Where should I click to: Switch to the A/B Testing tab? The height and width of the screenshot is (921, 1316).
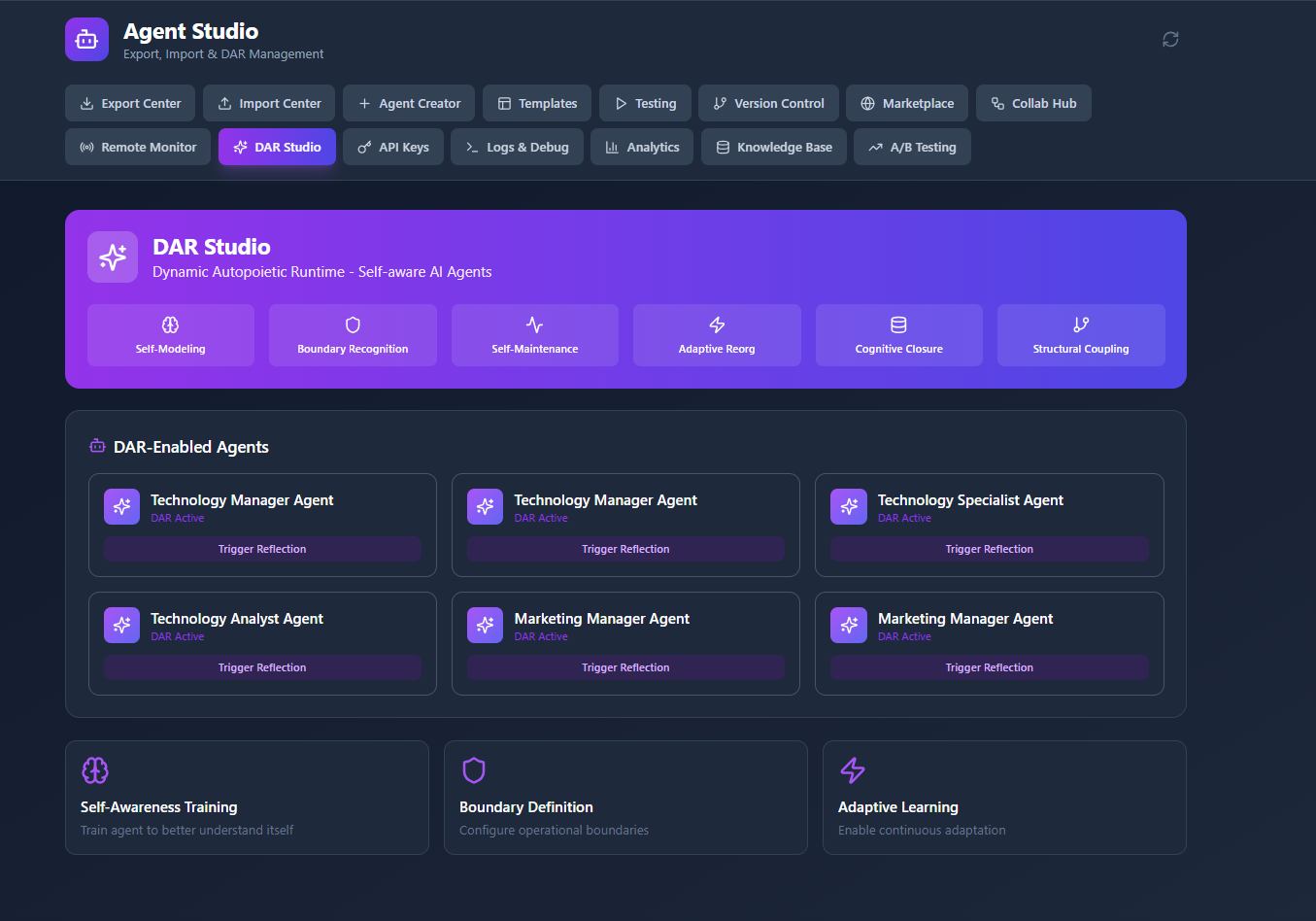coord(912,147)
